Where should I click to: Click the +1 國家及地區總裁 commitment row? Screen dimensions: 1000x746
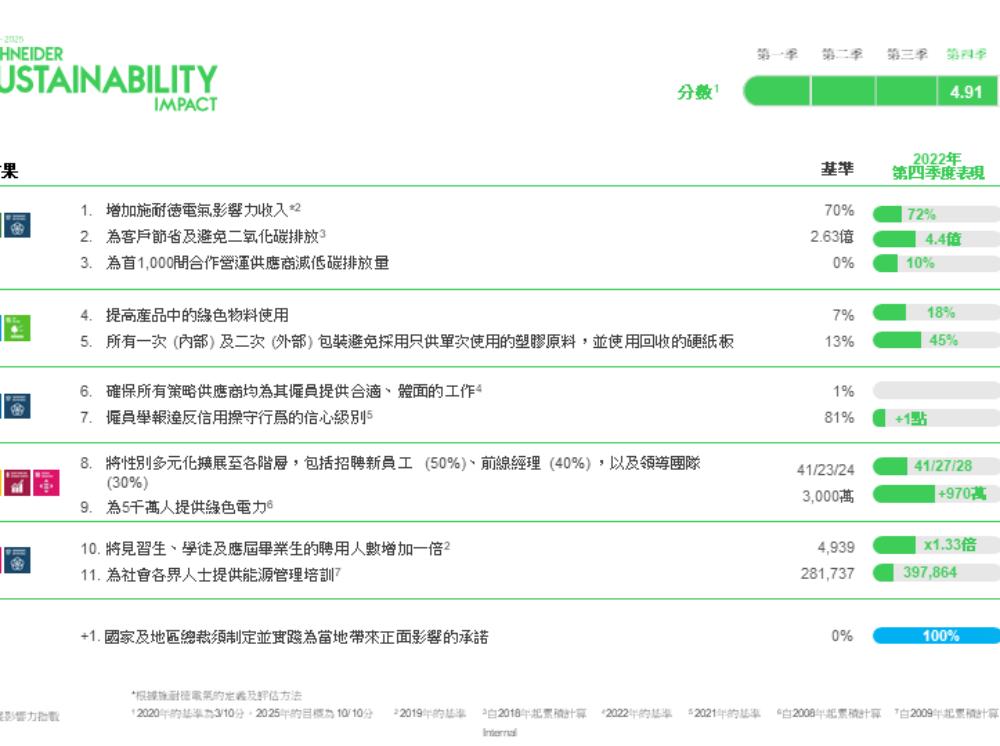(284, 637)
